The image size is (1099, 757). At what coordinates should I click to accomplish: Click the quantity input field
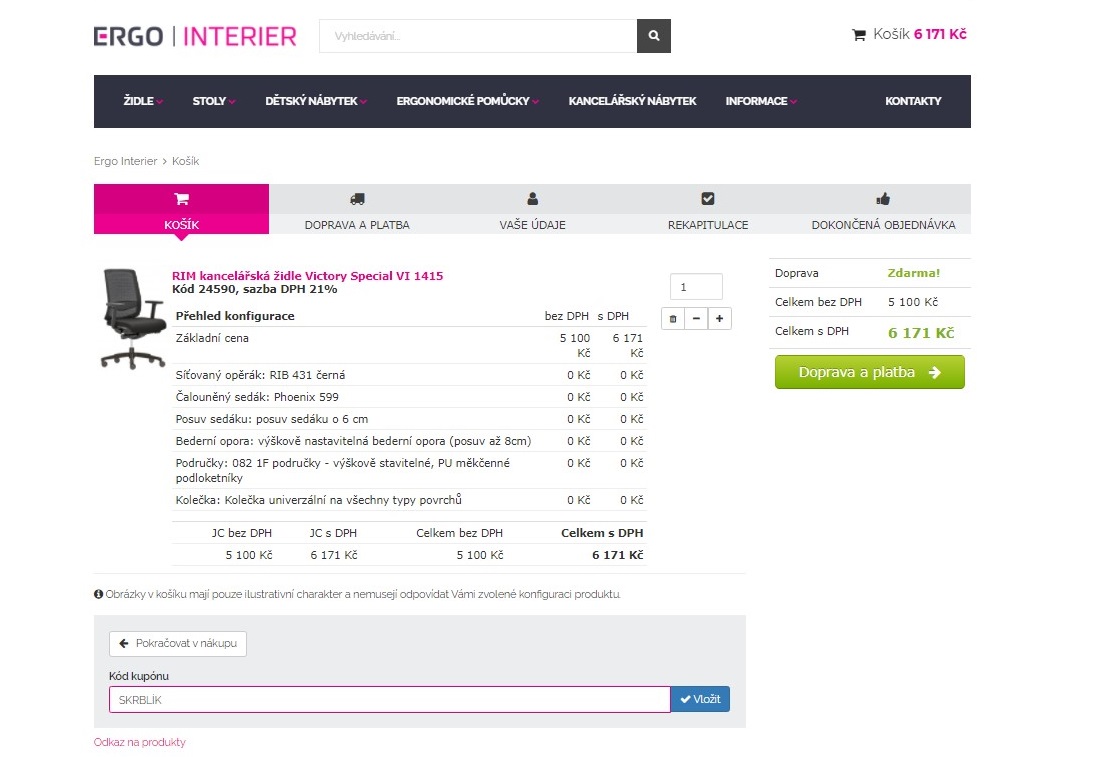click(696, 287)
